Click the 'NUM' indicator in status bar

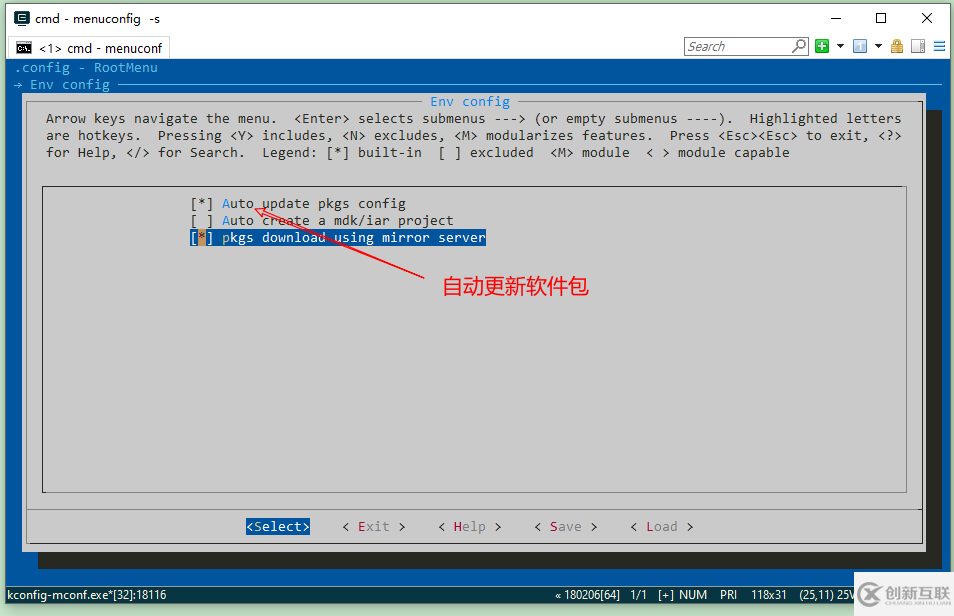click(x=693, y=595)
